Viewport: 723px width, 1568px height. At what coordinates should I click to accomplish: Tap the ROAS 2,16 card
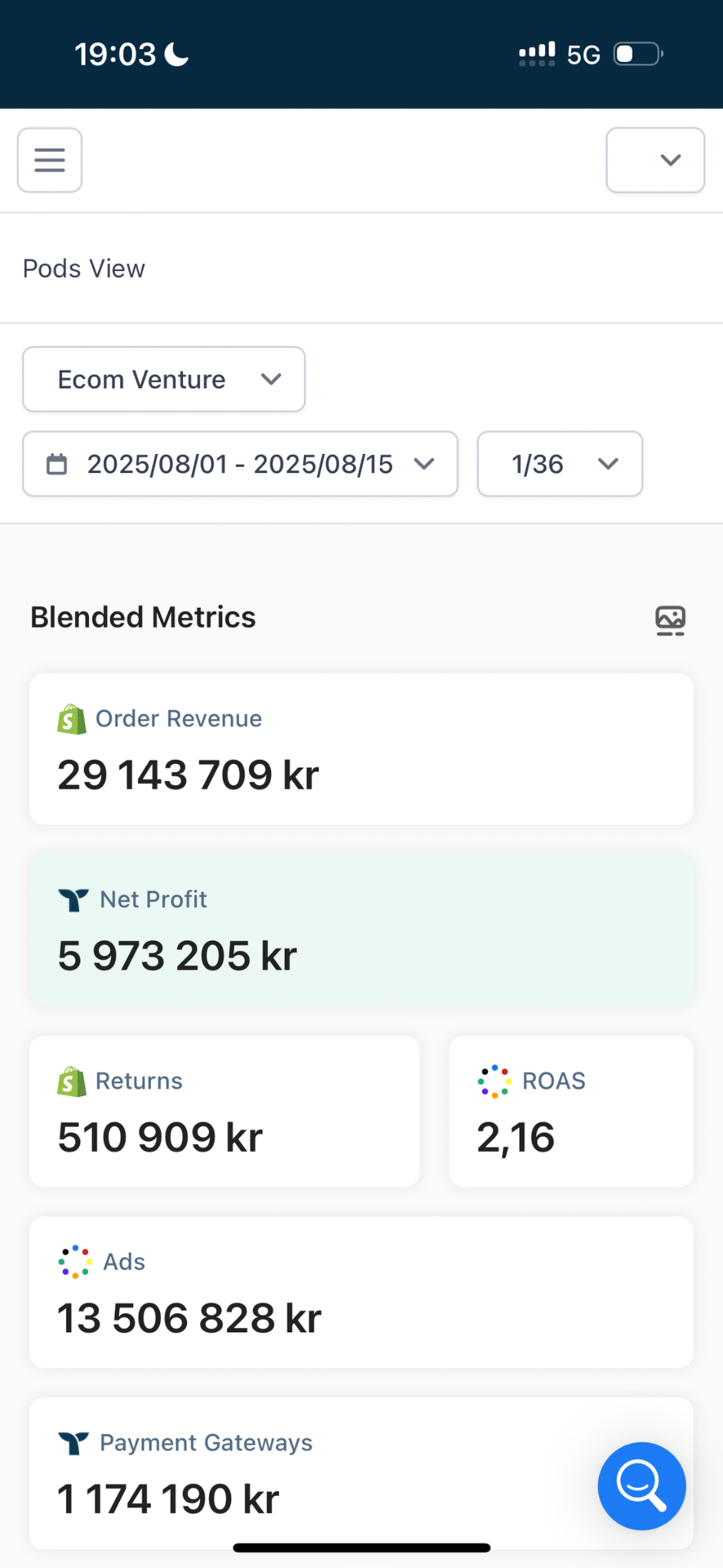(x=571, y=1112)
